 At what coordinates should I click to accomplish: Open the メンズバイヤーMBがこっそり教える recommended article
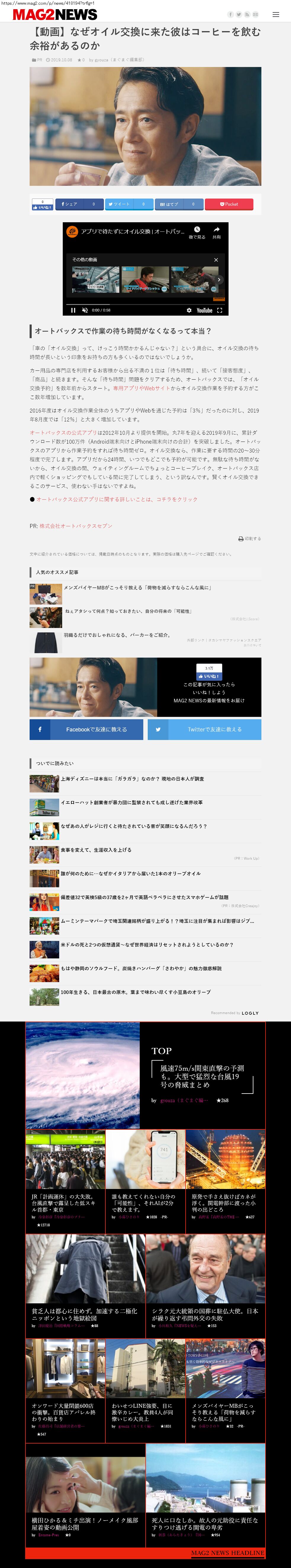pos(137,587)
